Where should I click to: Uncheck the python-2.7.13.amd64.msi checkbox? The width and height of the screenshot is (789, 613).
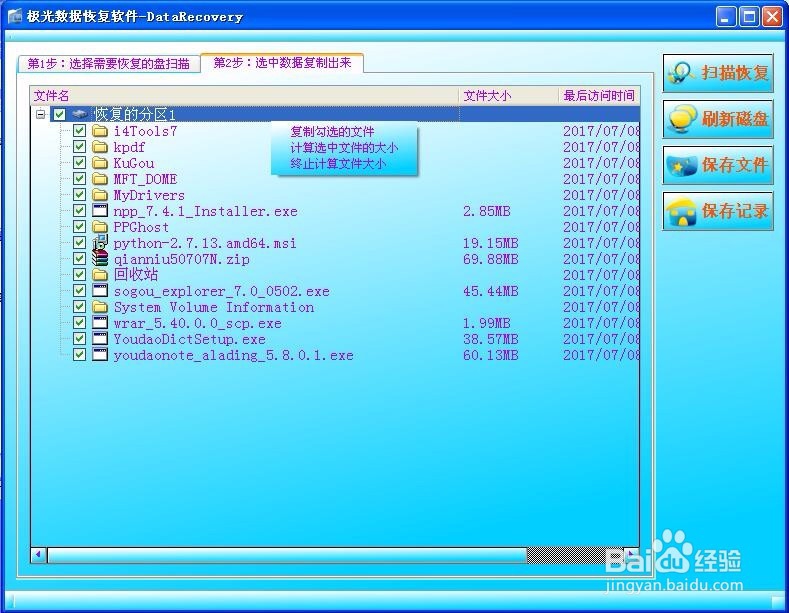coord(79,243)
